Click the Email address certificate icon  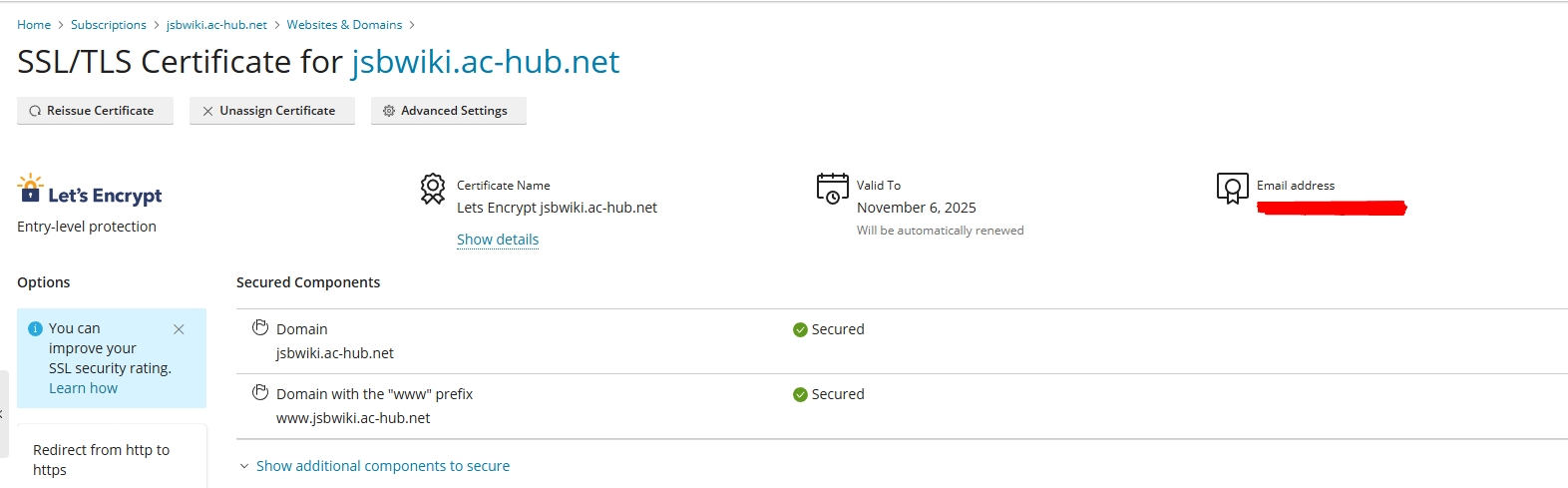pyautogui.click(x=1232, y=188)
